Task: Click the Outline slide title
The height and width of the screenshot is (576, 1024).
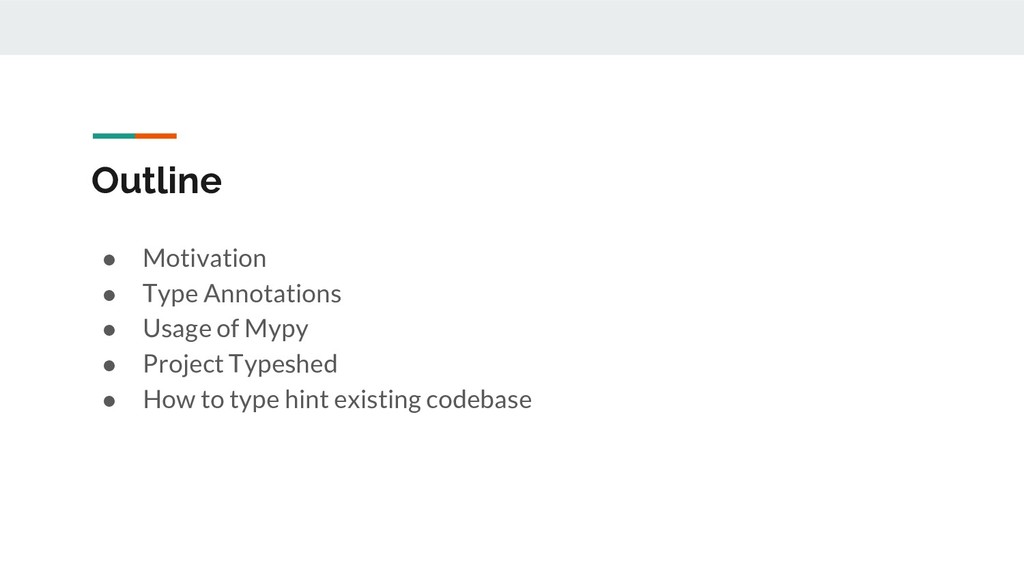Action: pyautogui.click(x=156, y=181)
